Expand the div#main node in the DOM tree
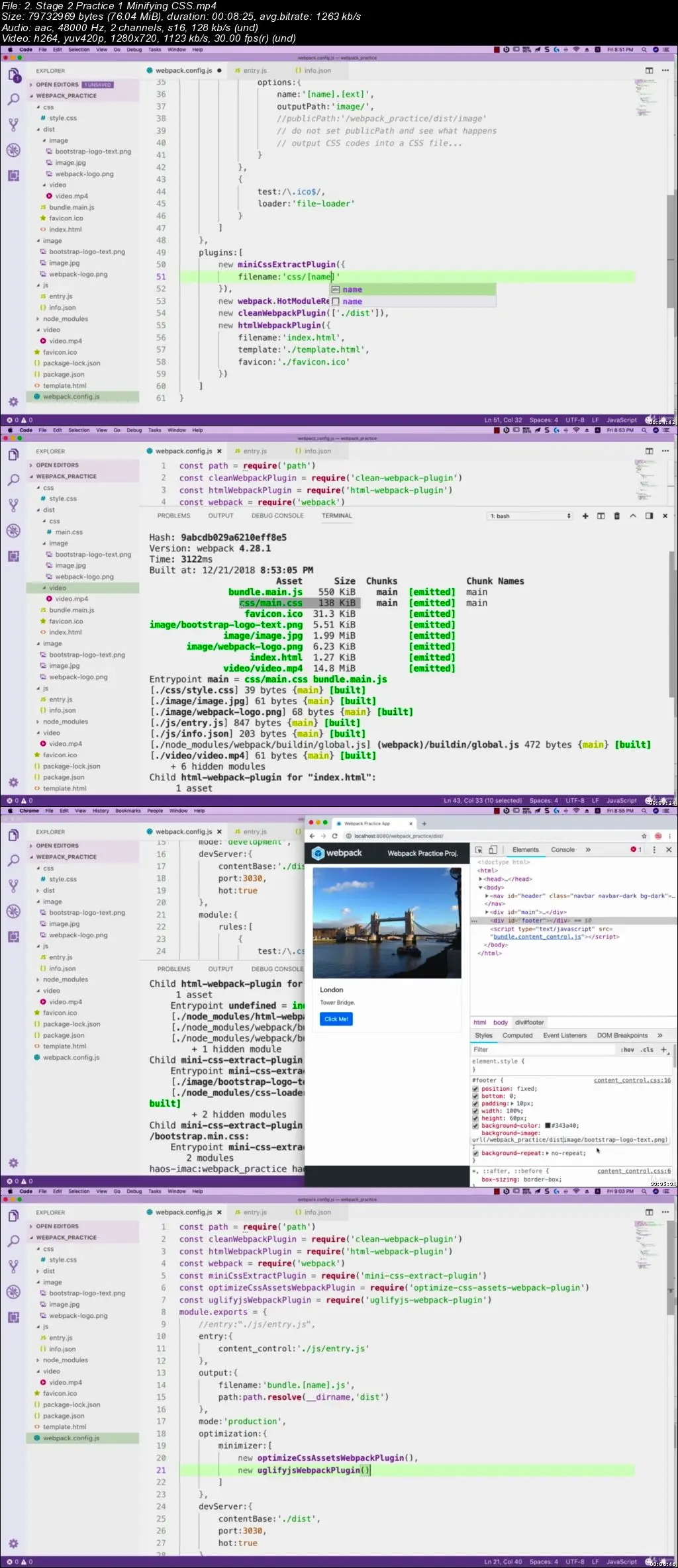Screen dimensions: 678x1568 pos(487,912)
